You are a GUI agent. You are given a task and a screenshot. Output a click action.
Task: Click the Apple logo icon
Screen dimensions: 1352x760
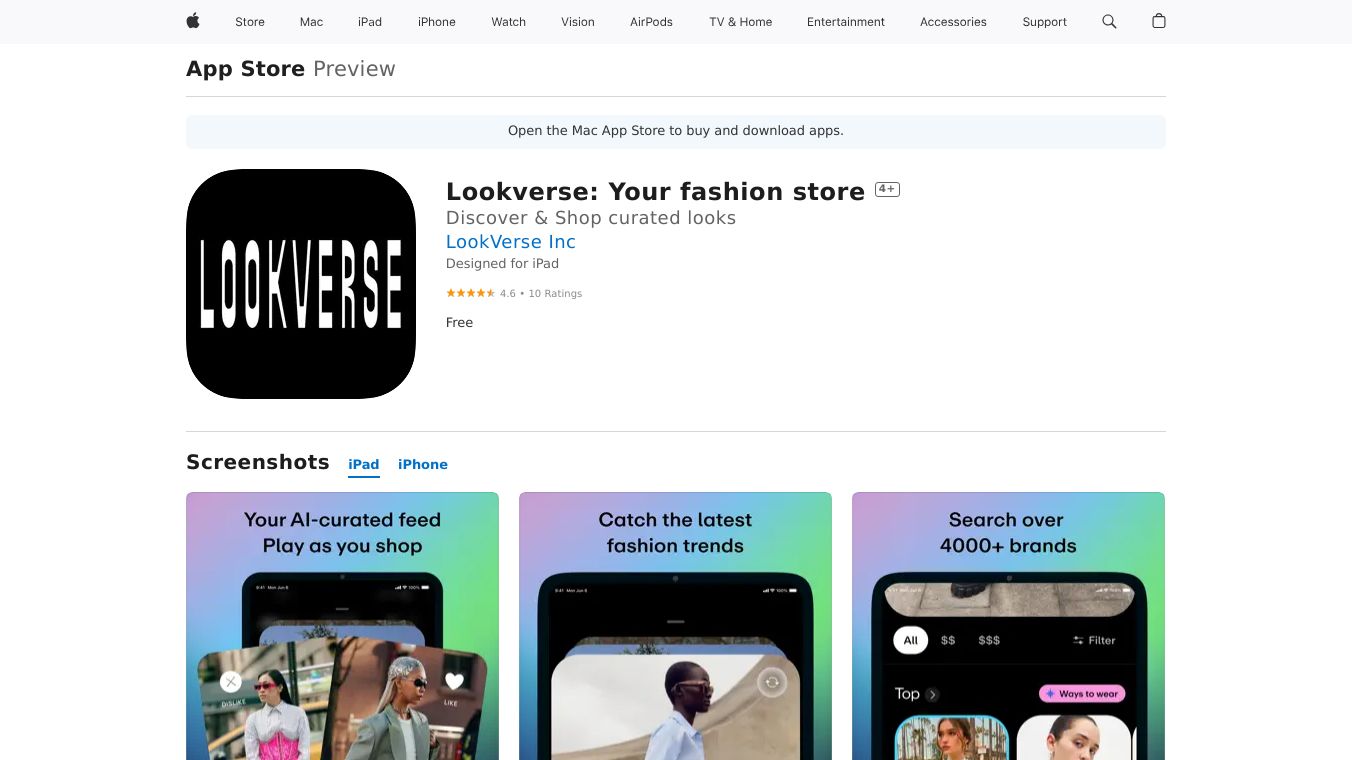click(193, 21)
